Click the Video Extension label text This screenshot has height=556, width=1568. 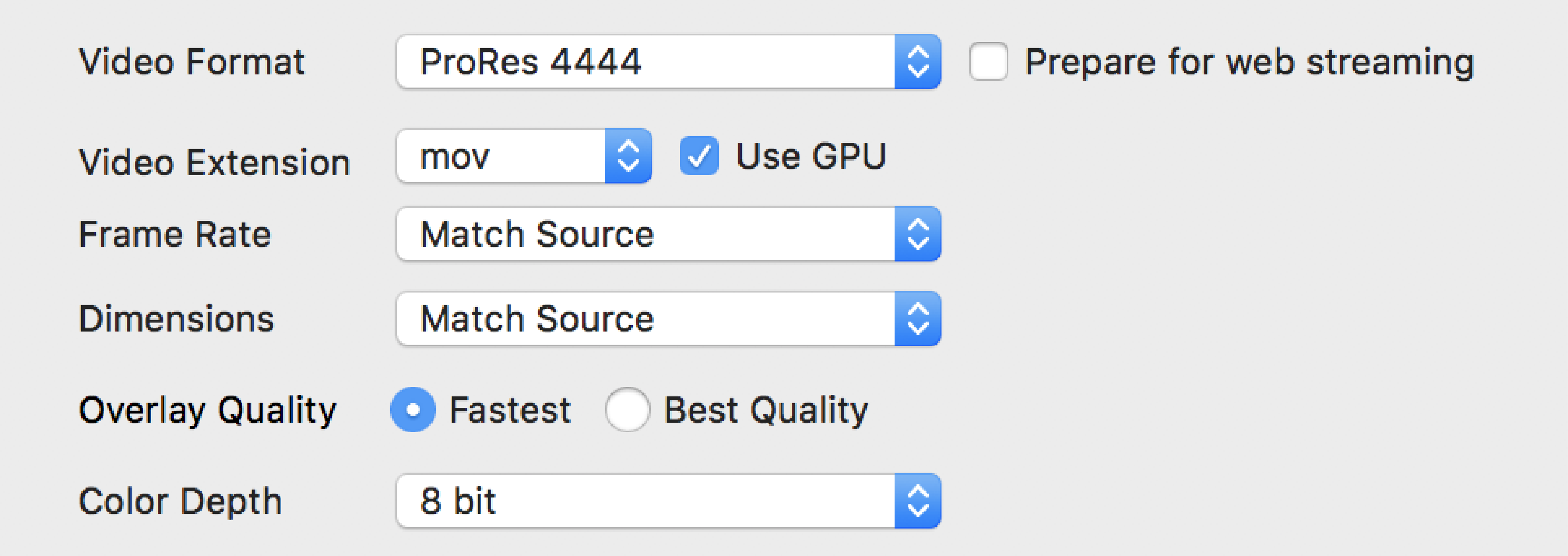pos(215,163)
